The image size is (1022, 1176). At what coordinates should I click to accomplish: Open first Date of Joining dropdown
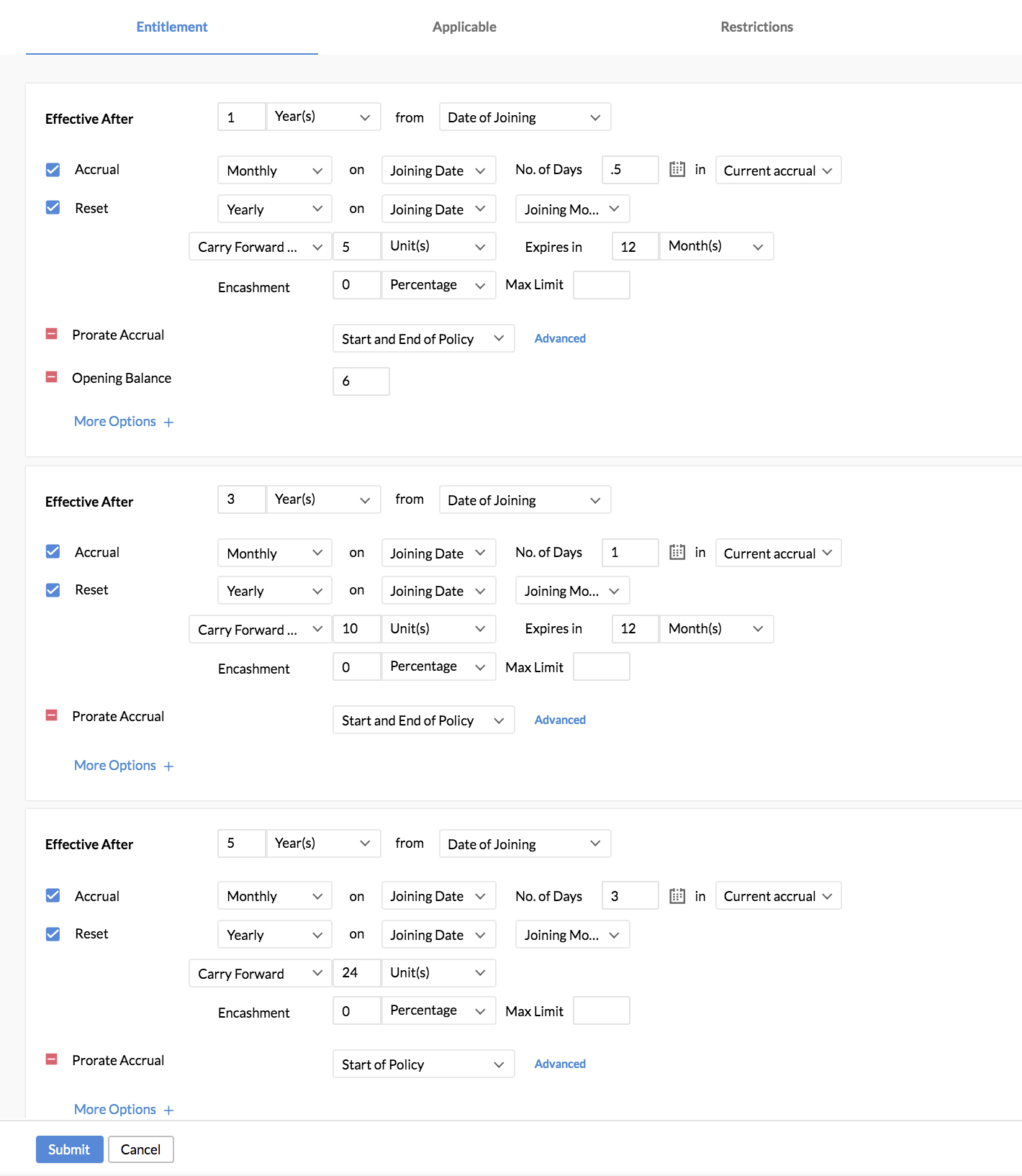525,117
